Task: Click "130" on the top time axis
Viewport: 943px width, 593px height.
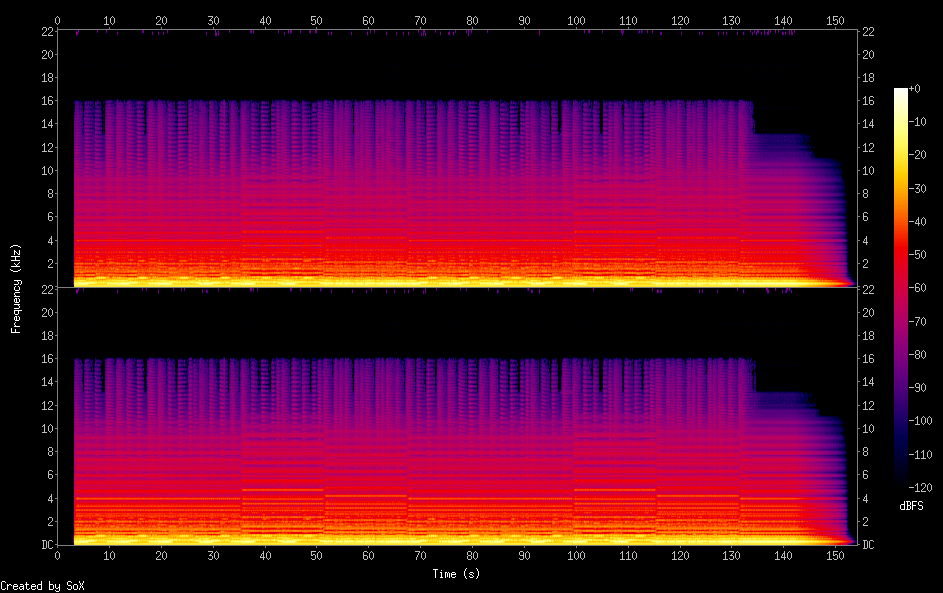Action: [731, 20]
